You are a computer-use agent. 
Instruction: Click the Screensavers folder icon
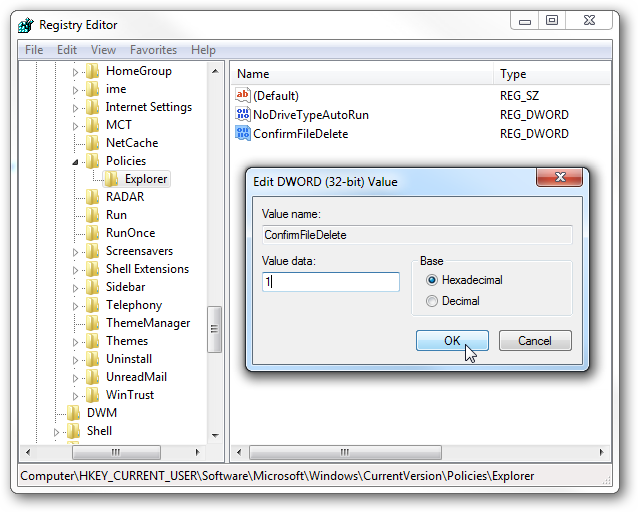coord(93,251)
